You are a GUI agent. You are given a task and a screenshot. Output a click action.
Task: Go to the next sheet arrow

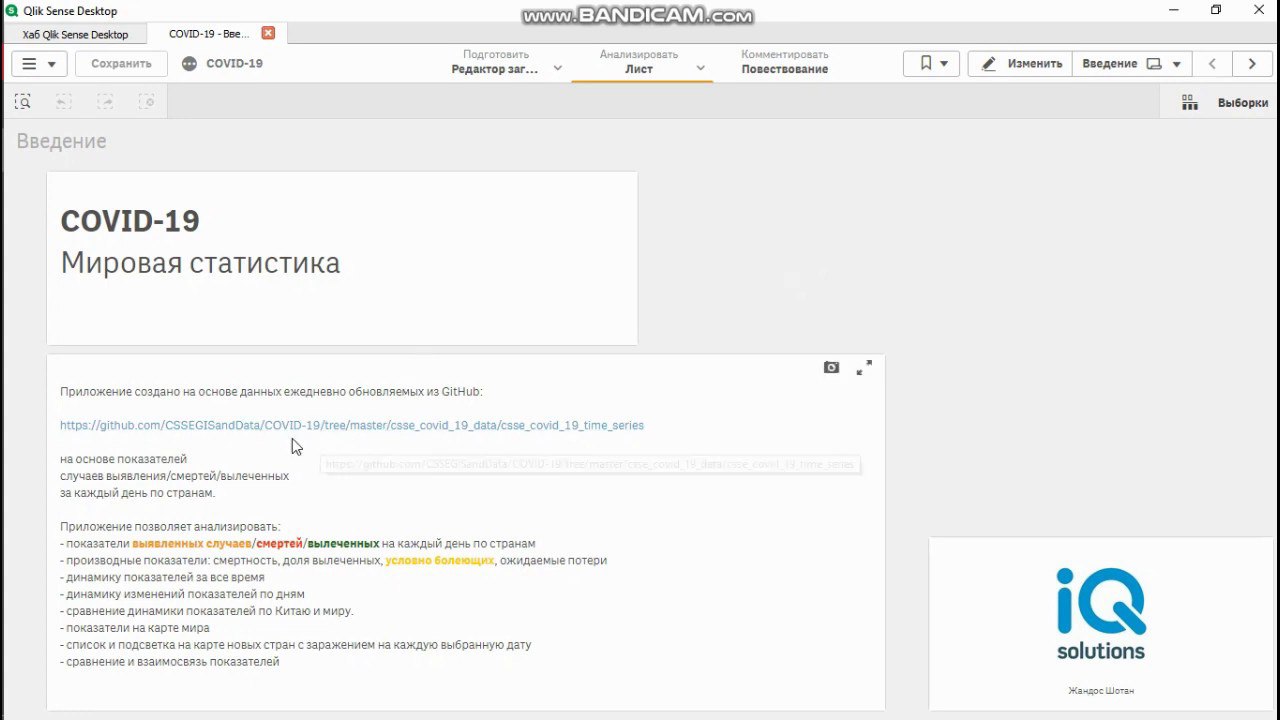click(1252, 63)
